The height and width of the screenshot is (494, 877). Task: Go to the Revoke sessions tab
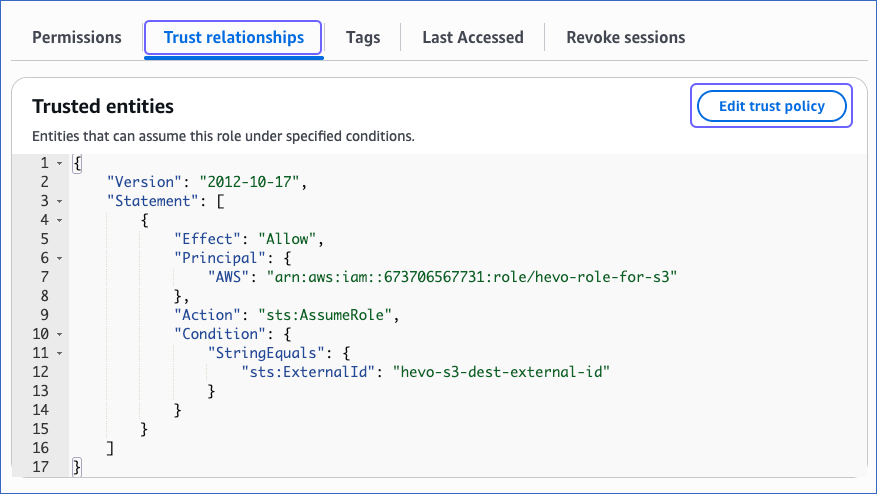[625, 38]
